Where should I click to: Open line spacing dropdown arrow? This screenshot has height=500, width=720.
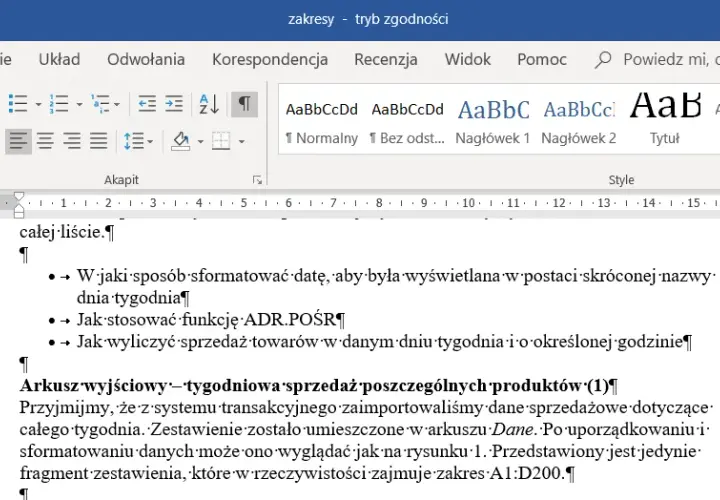coord(151,141)
